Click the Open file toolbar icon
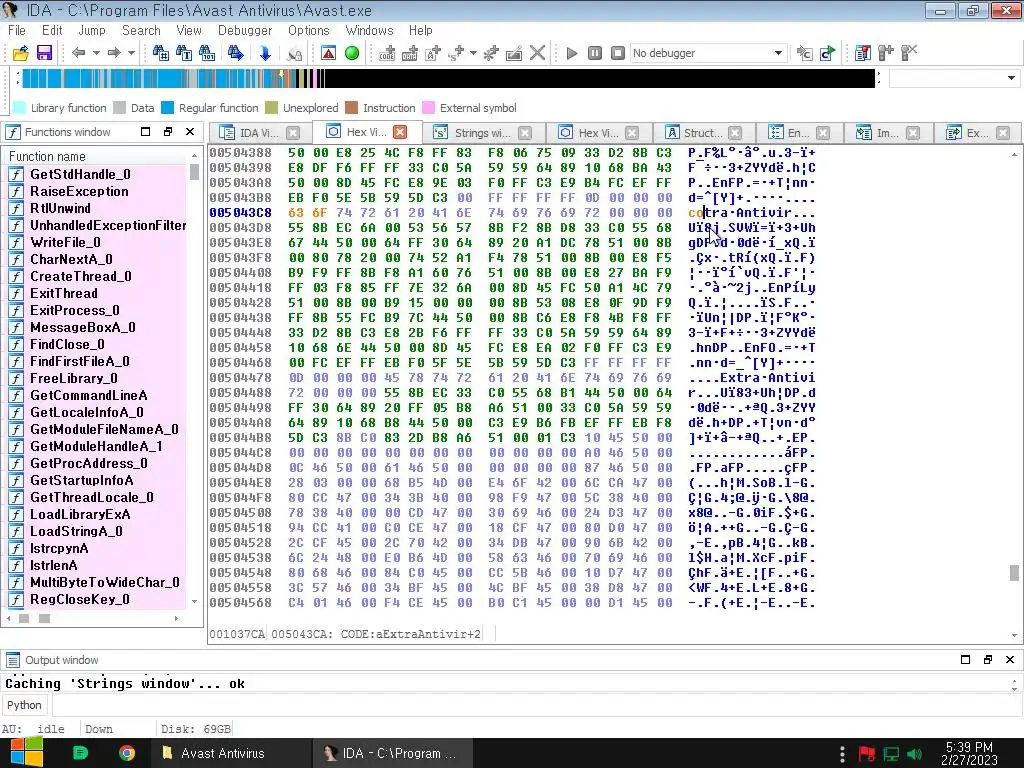 pos(21,53)
